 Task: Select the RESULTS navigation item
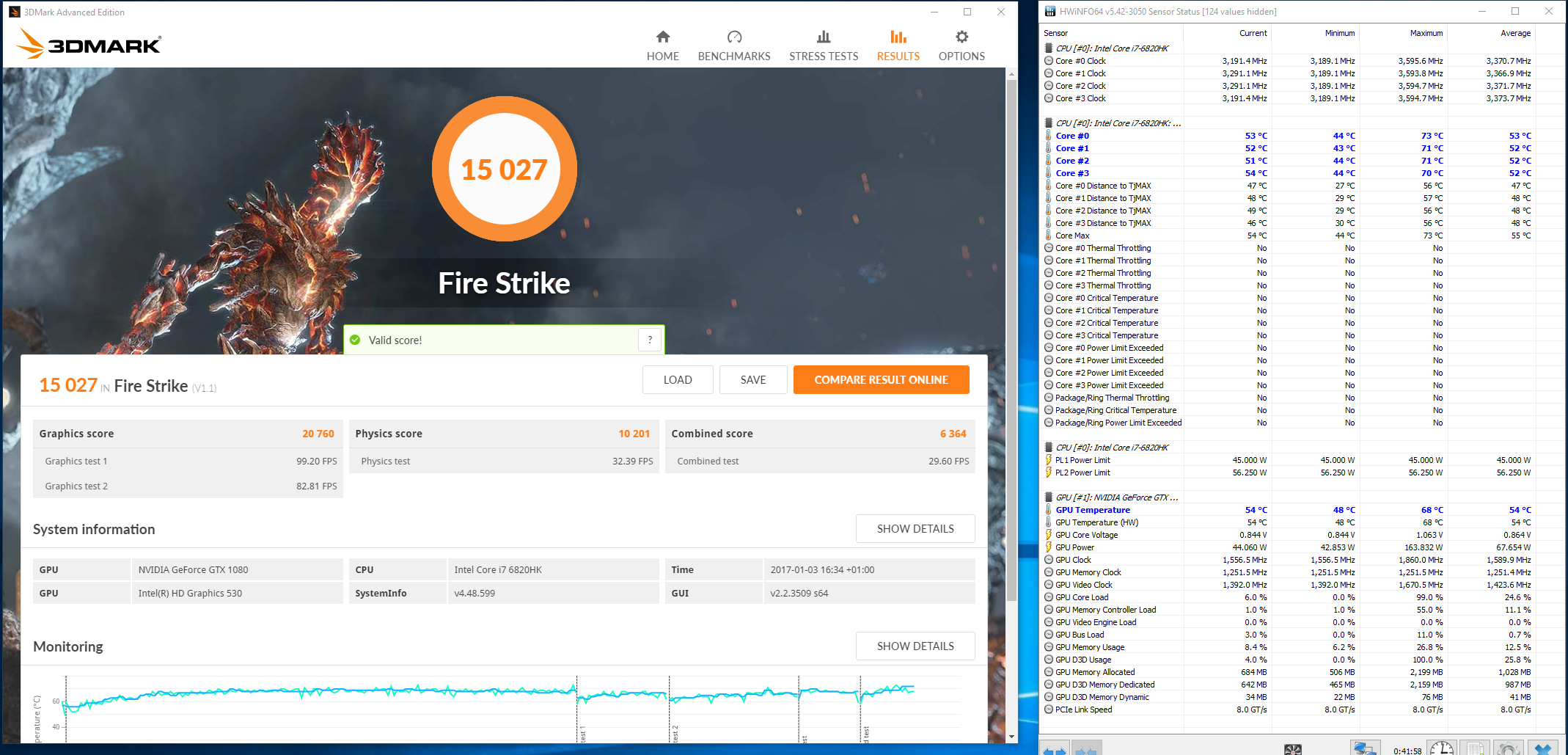[x=898, y=46]
